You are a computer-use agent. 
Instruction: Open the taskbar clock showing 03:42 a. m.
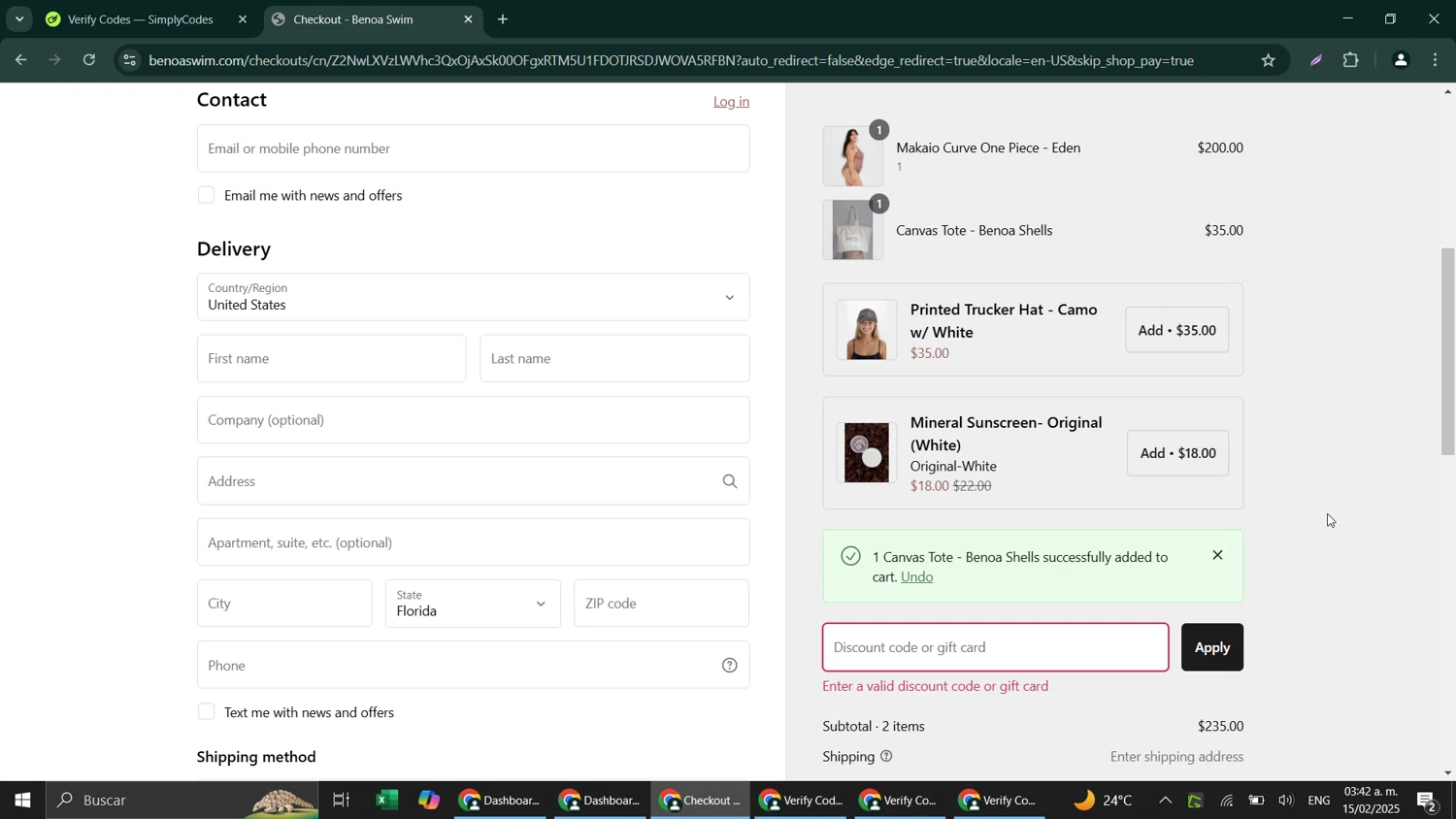pyautogui.click(x=1372, y=801)
